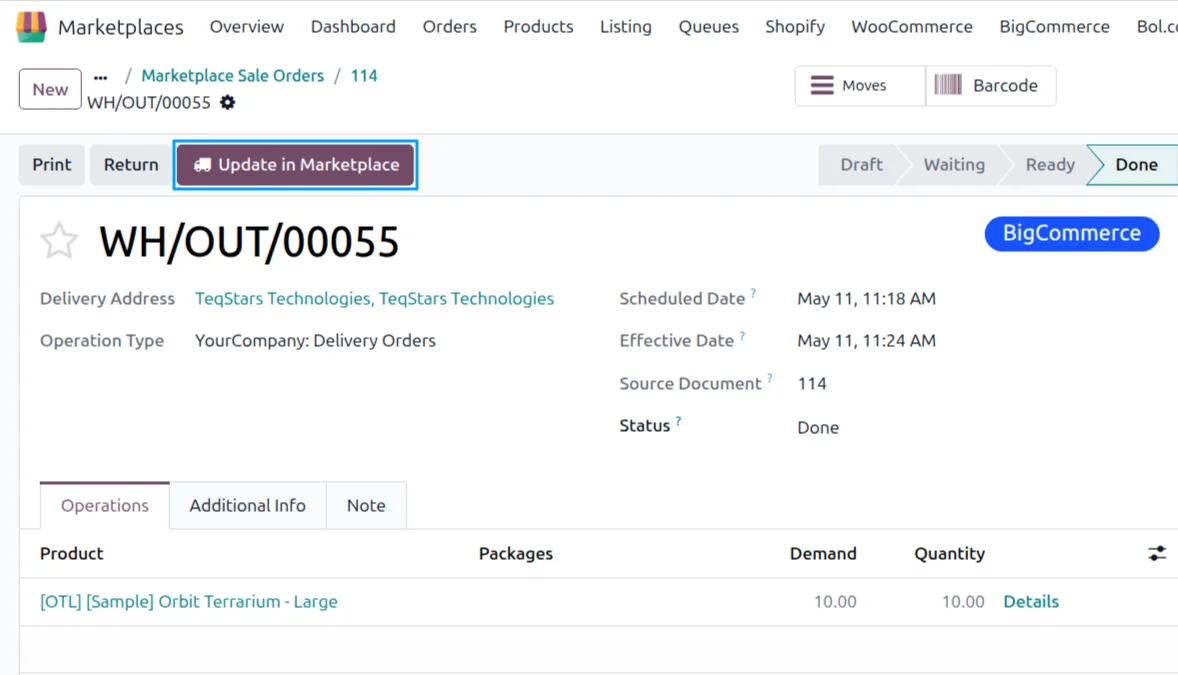
Task: Open the Listing menu
Action: point(626,27)
